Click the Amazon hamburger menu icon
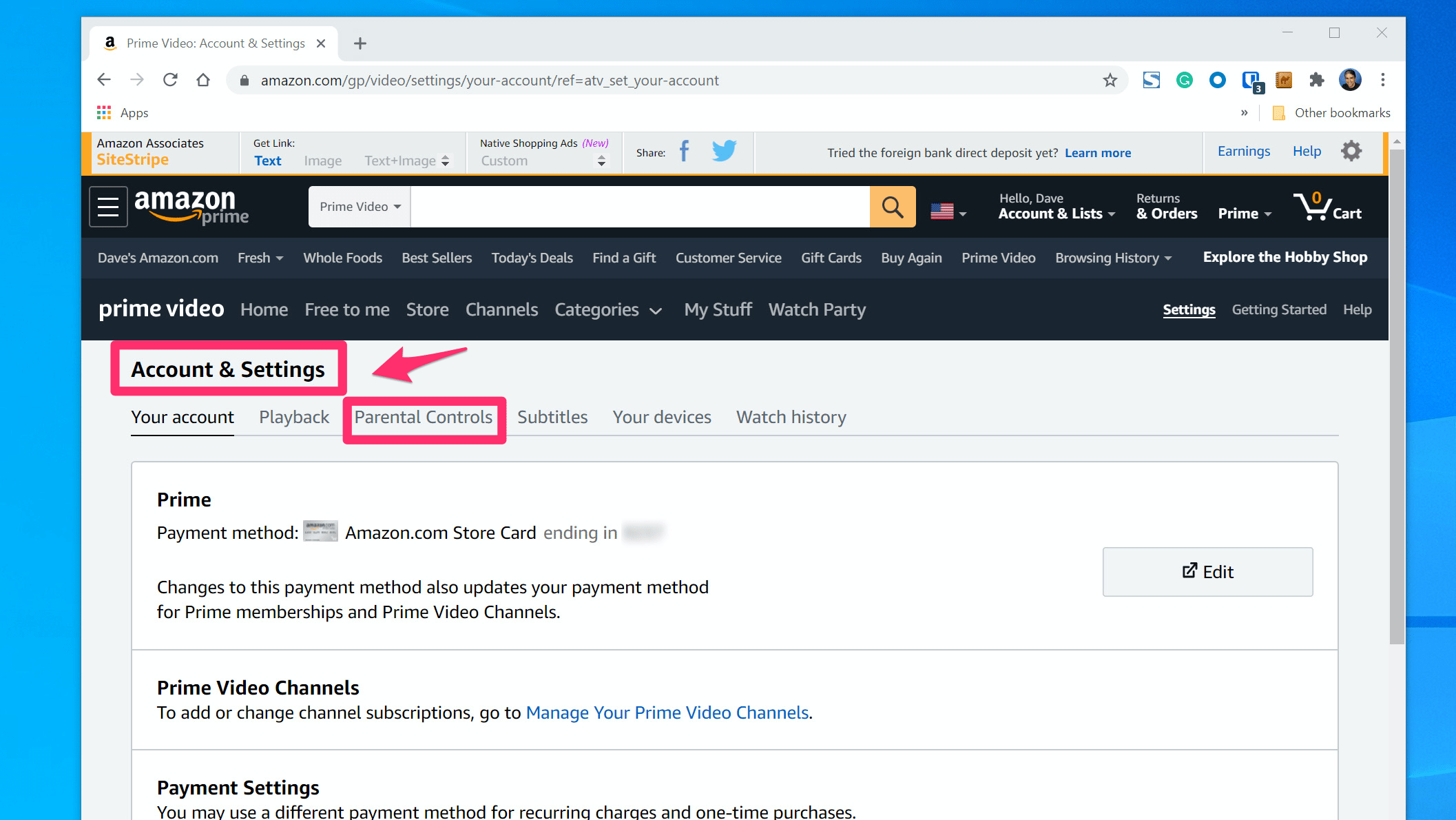The height and width of the screenshot is (820, 1456). [108, 207]
